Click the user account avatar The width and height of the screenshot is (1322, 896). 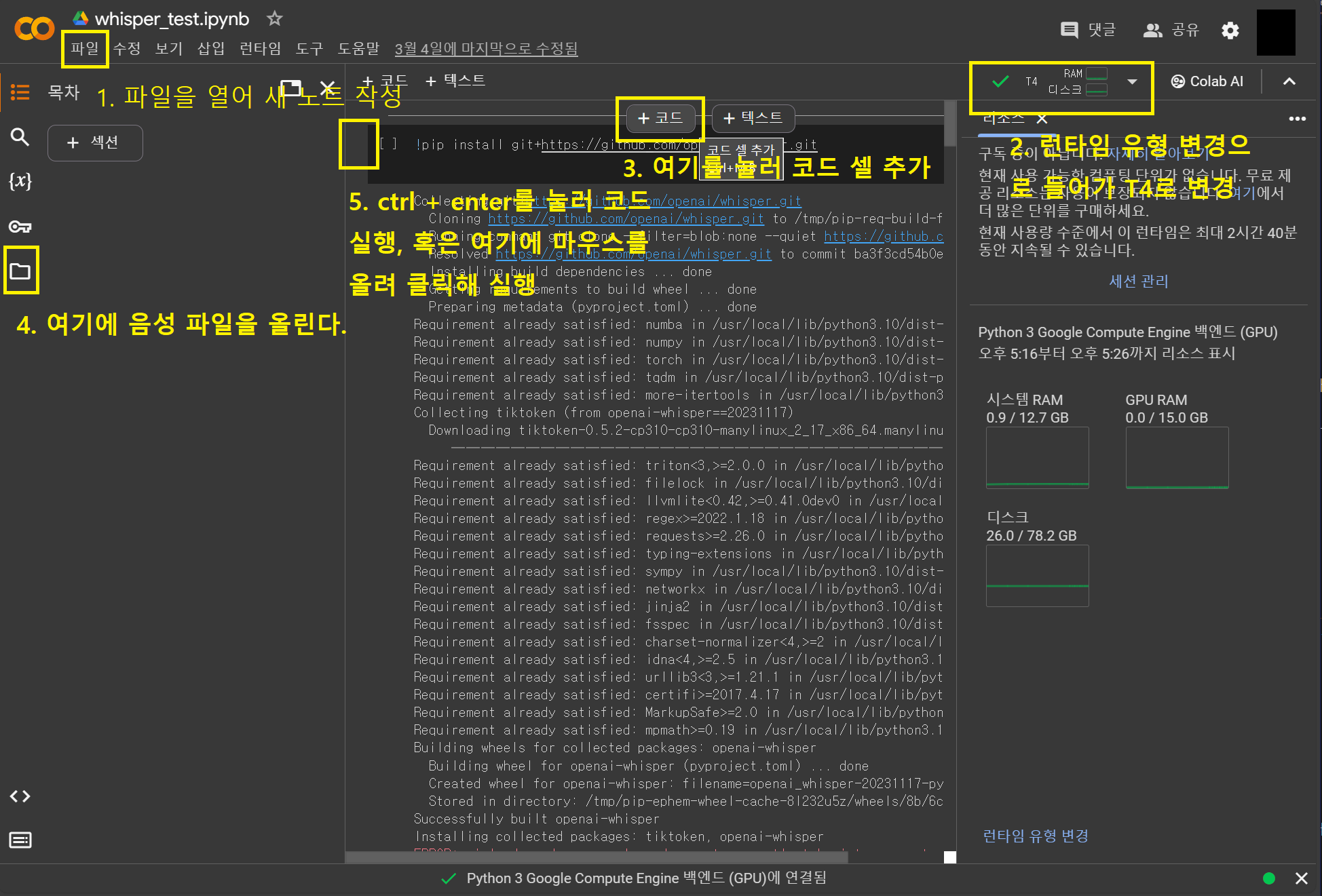[1276, 32]
